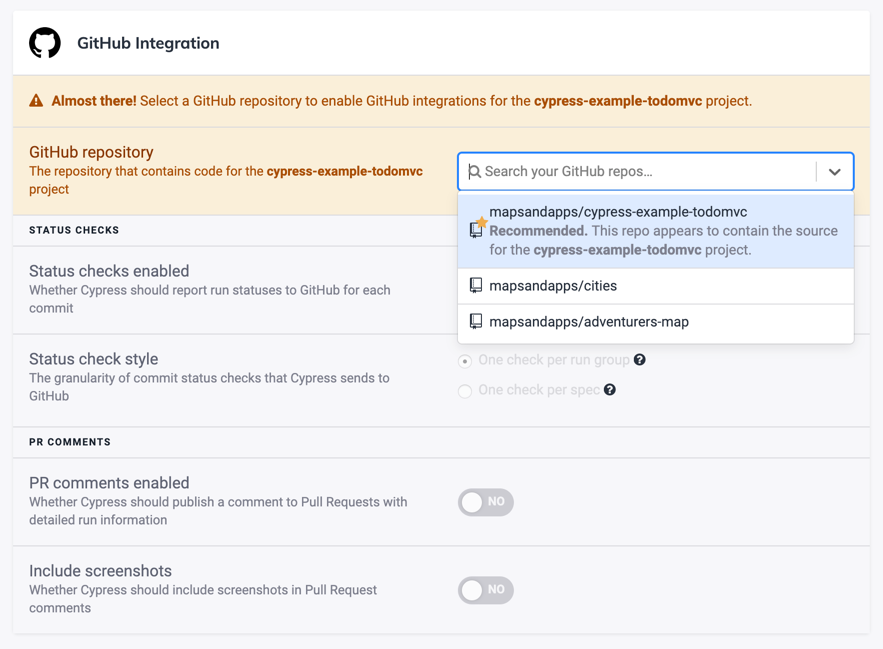Screen dimensions: 883x649
Task: Click the GitHub octocat logo icon
Action: [x=45, y=43]
